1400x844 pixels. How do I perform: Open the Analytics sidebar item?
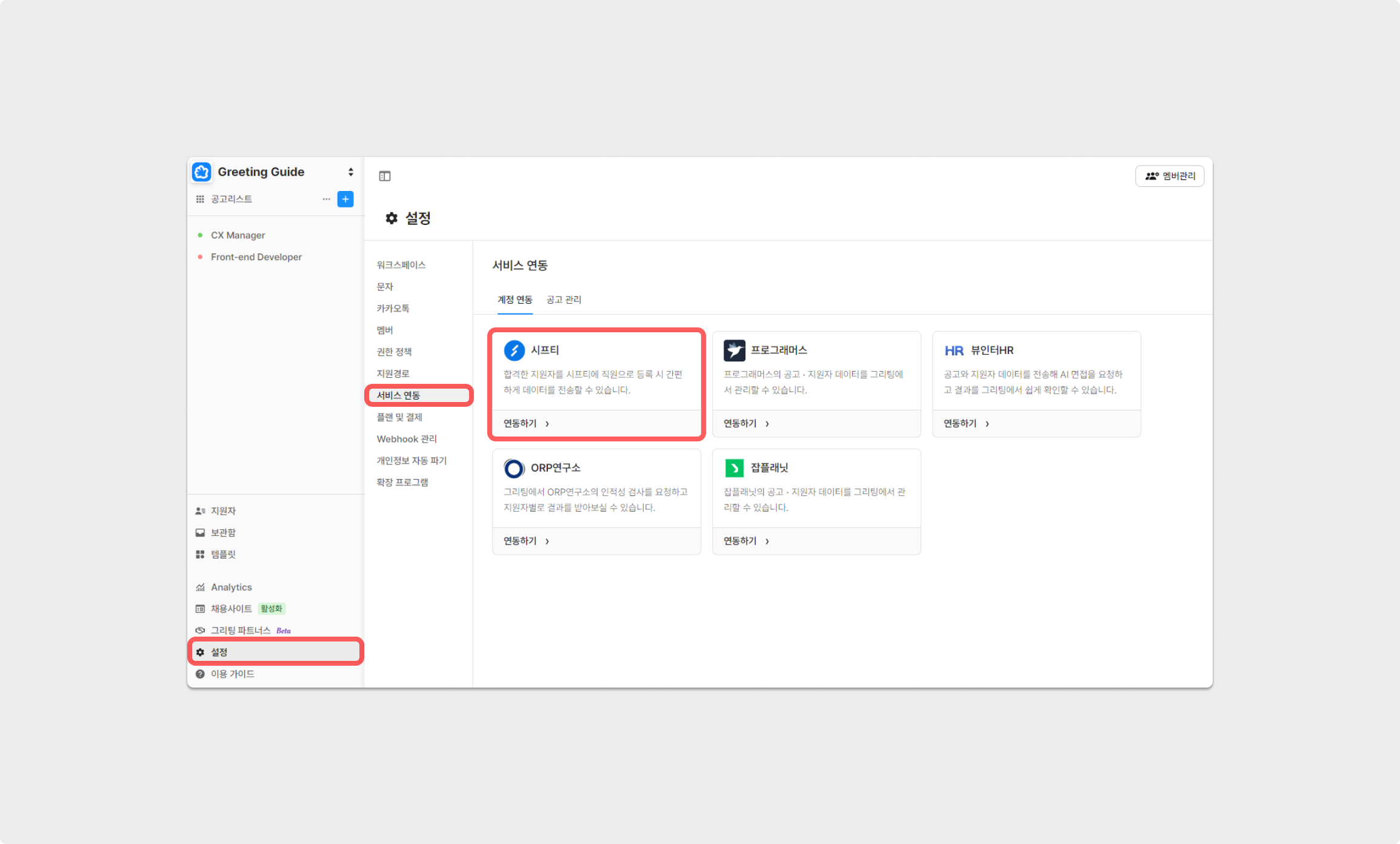pyautogui.click(x=231, y=587)
